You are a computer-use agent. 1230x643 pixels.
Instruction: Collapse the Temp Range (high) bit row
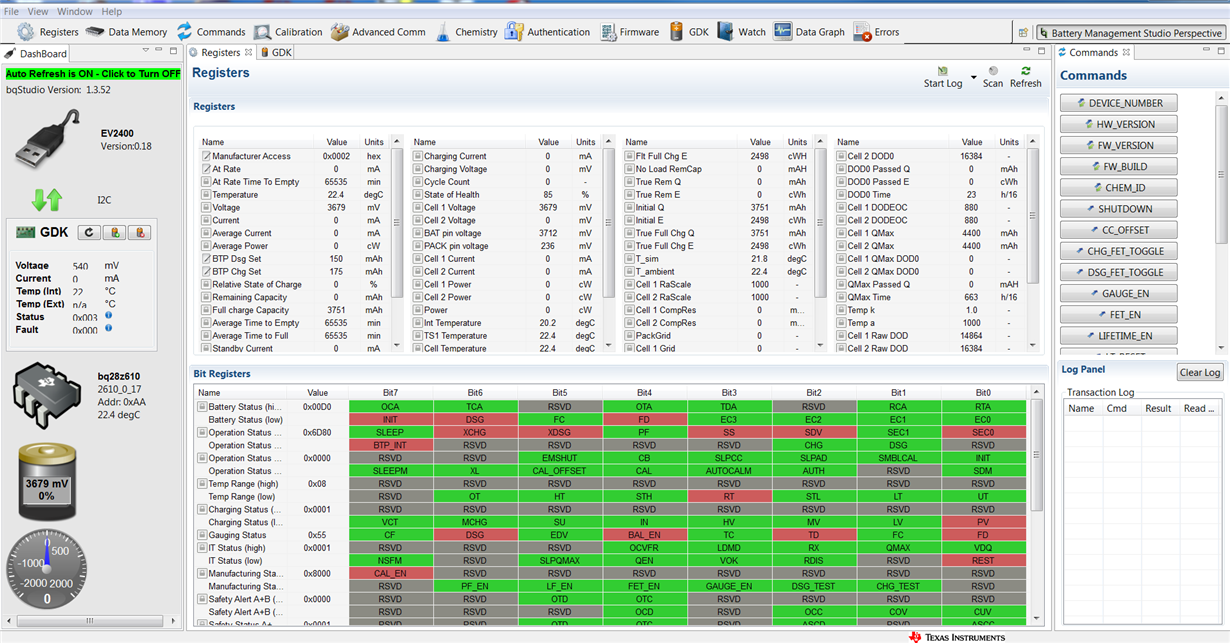[202, 484]
